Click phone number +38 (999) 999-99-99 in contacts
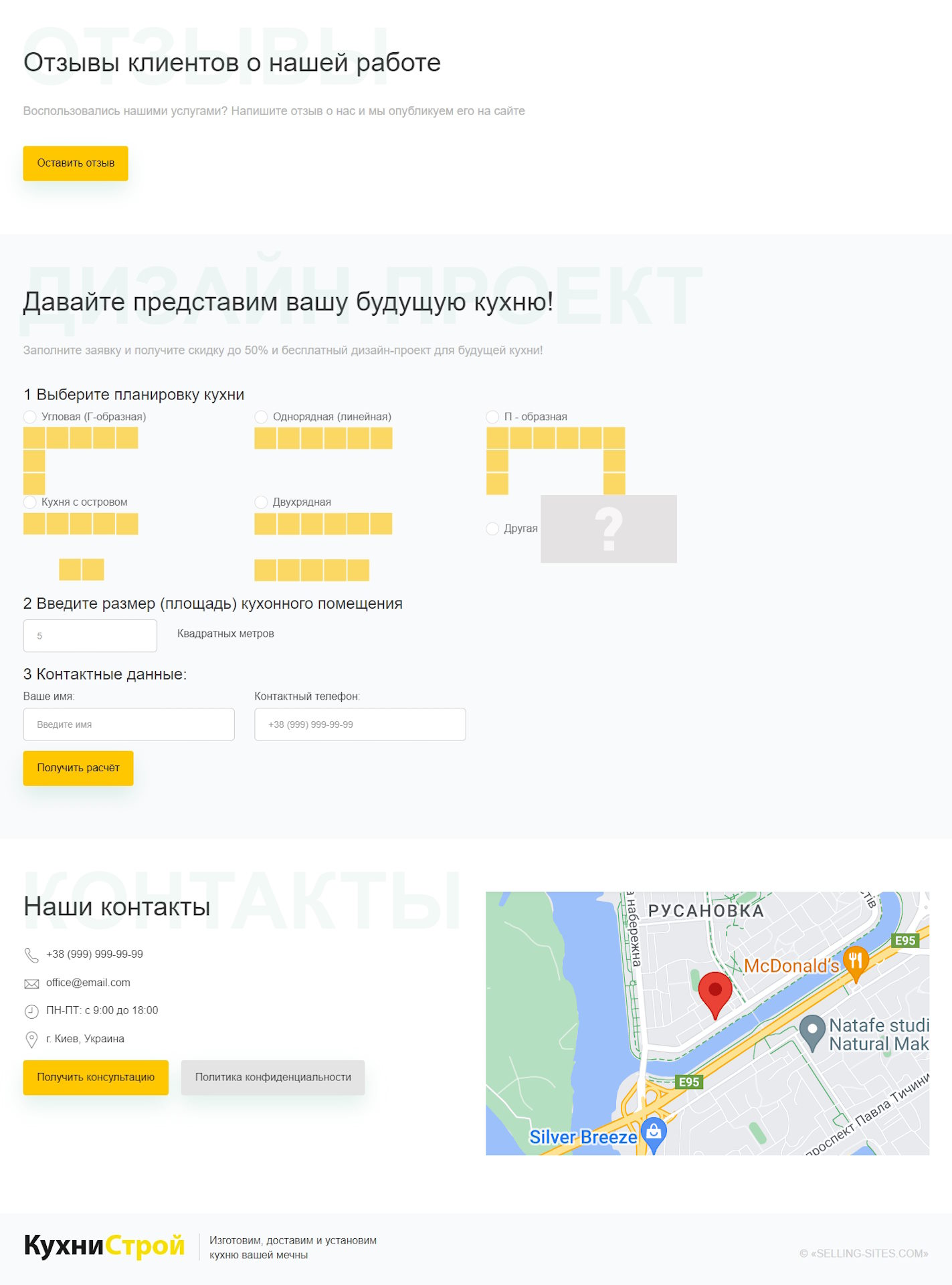 (94, 955)
